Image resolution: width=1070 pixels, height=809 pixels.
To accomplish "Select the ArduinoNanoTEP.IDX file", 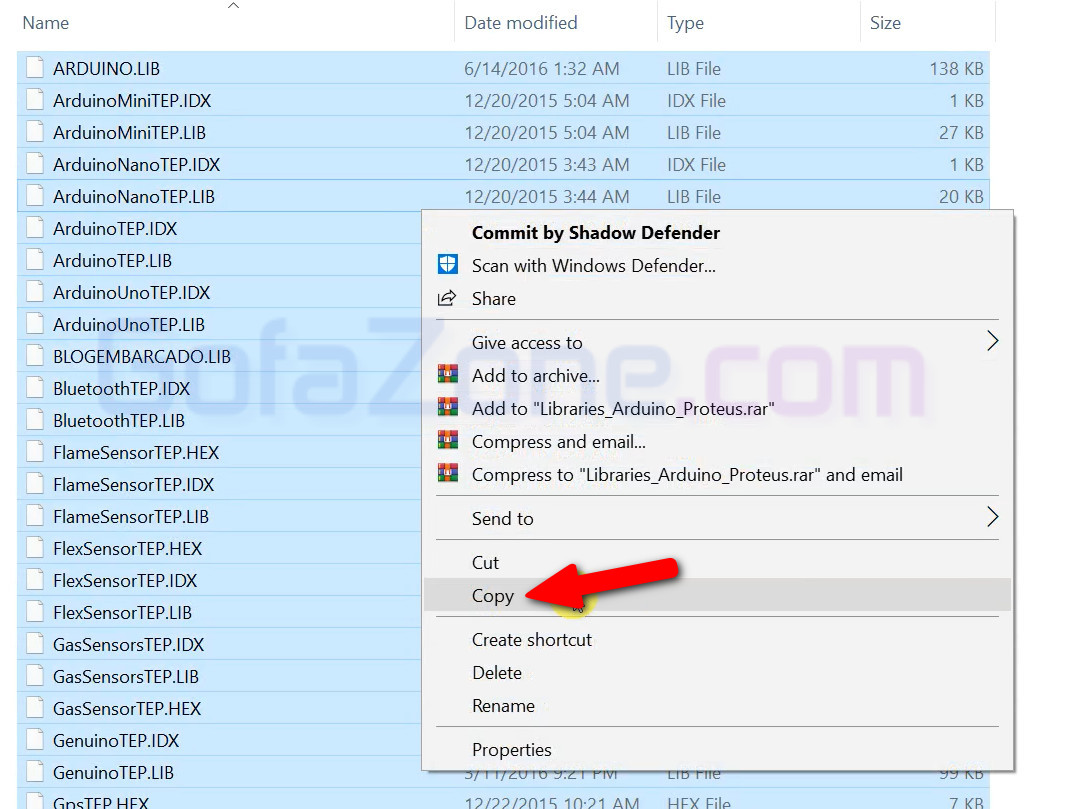I will [136, 165].
